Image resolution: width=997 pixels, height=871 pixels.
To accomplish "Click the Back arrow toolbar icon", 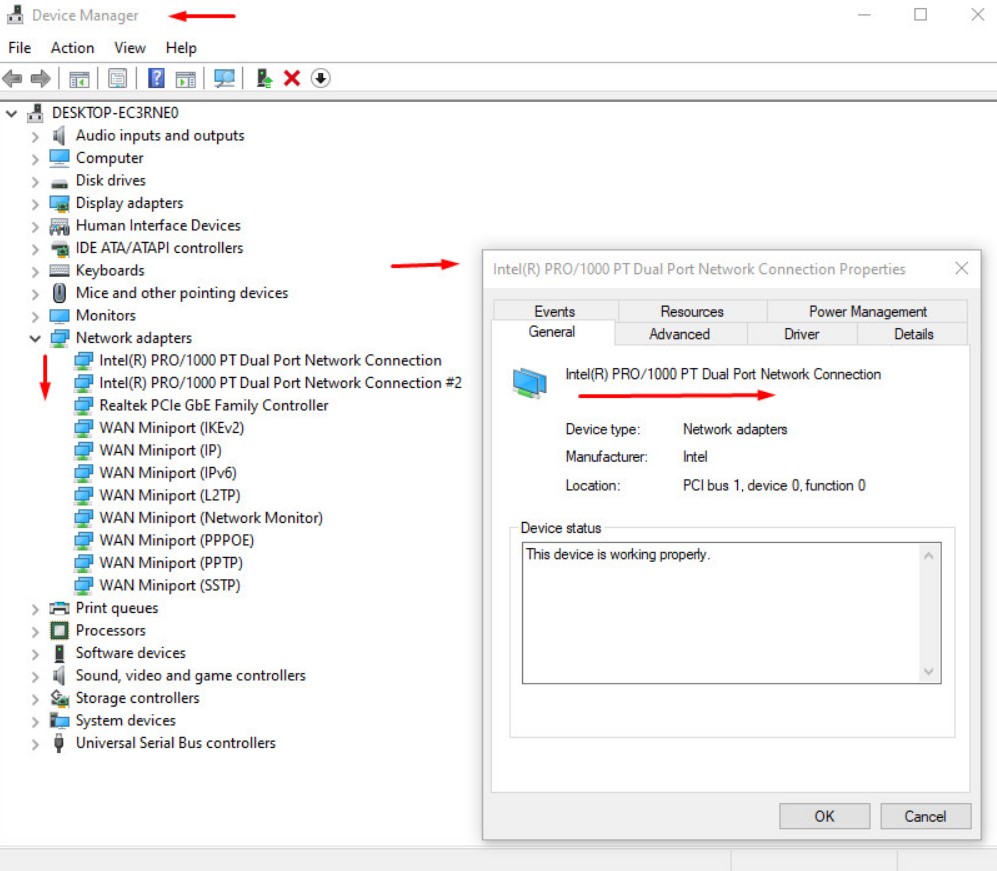I will click(x=12, y=79).
